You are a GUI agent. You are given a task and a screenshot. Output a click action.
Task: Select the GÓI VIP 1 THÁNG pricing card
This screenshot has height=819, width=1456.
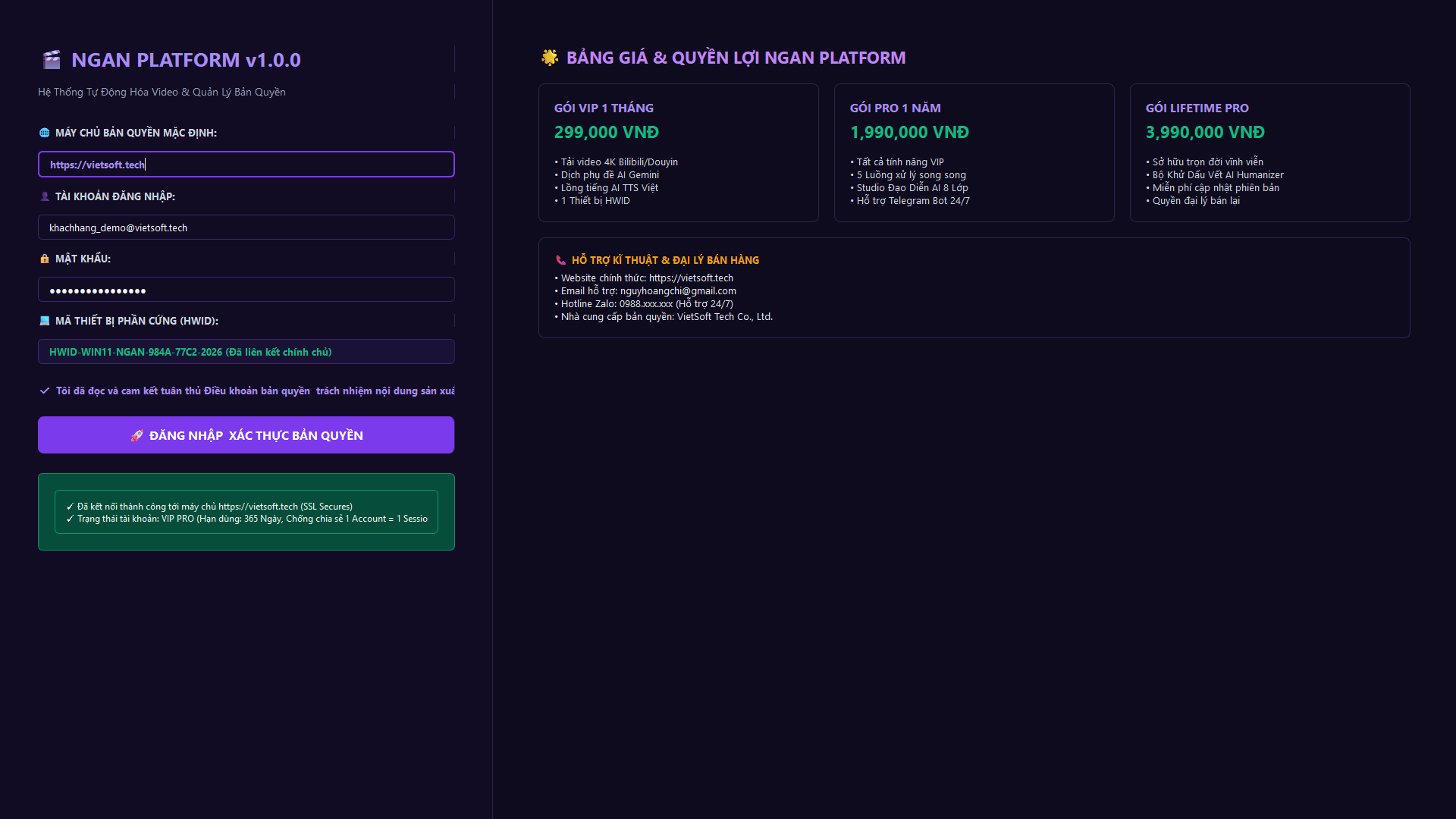(x=679, y=153)
